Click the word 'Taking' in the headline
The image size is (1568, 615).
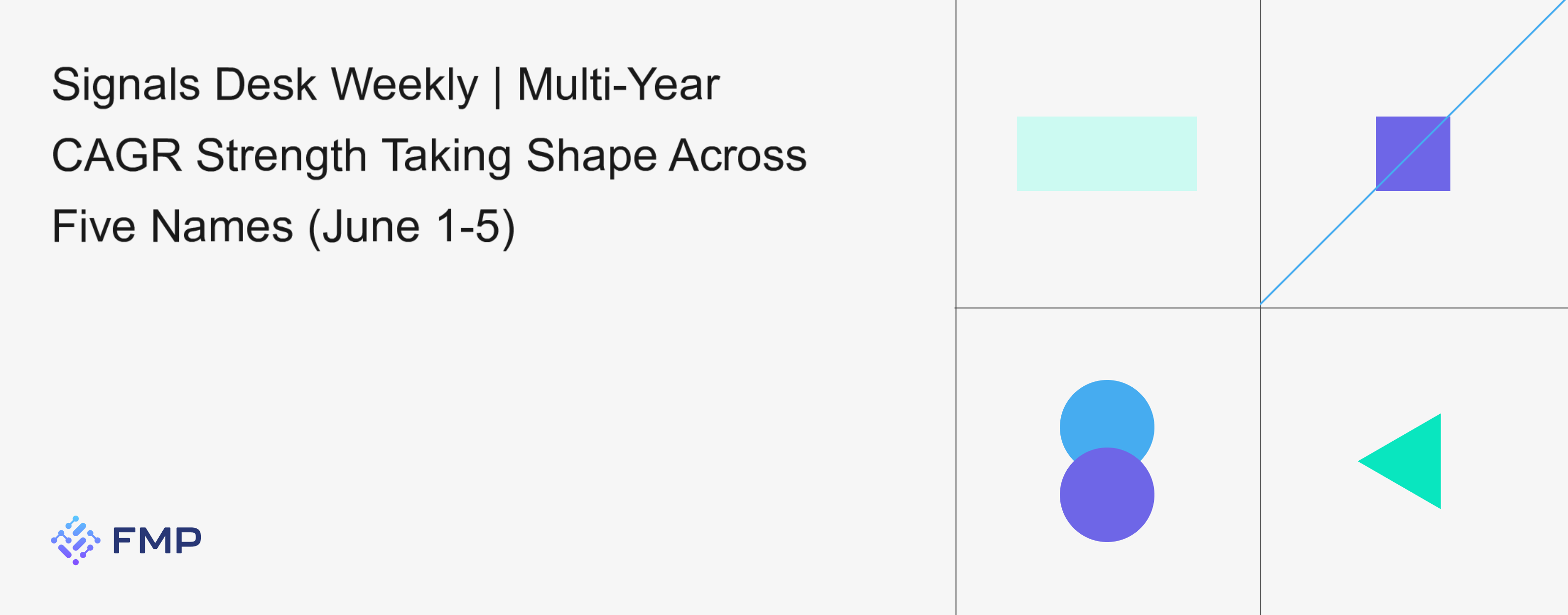pyautogui.click(x=446, y=156)
